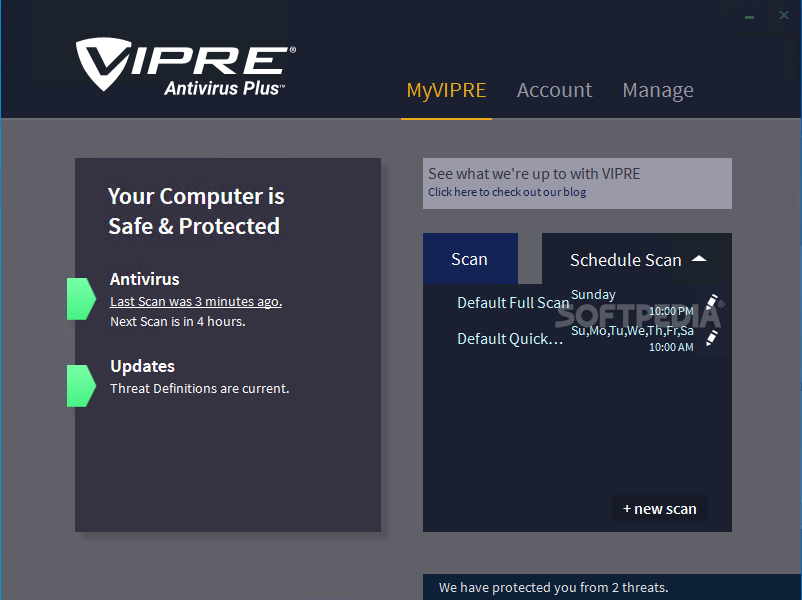Image resolution: width=802 pixels, height=600 pixels.
Task: Edit the Default Full Scan schedule pencil
Action: tap(711, 302)
